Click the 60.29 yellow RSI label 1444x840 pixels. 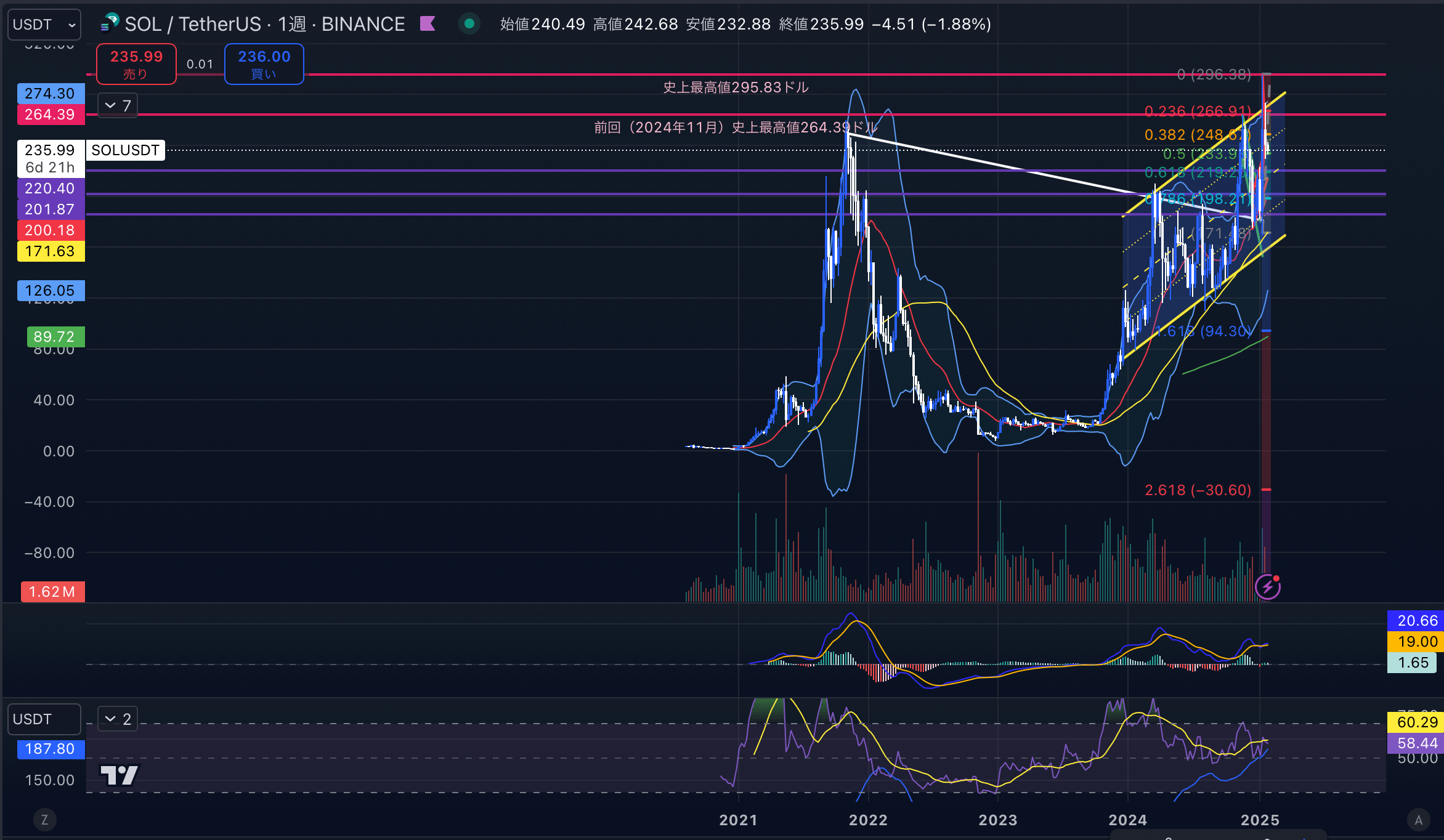click(1415, 722)
